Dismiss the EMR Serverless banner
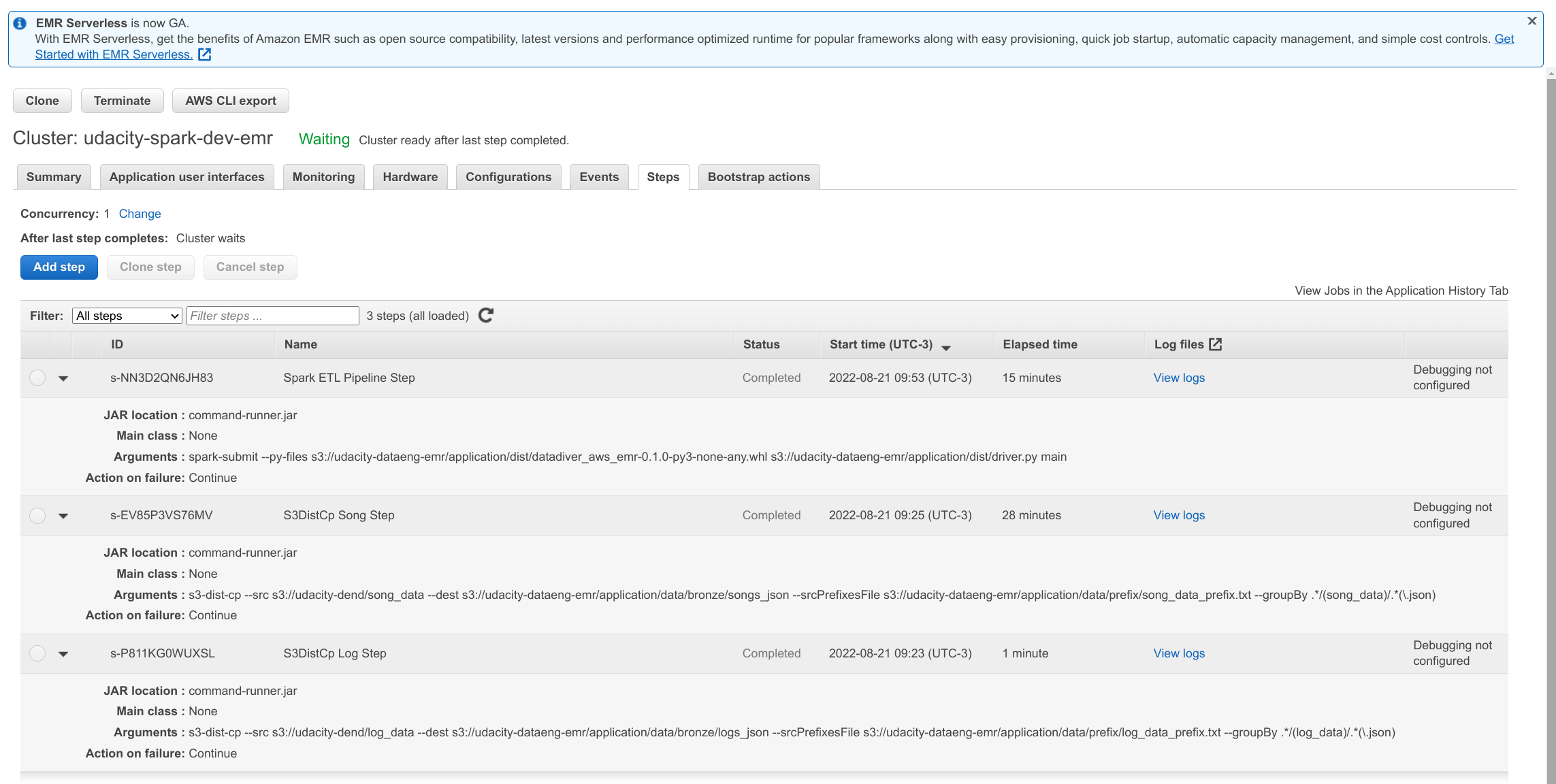 click(x=1531, y=21)
